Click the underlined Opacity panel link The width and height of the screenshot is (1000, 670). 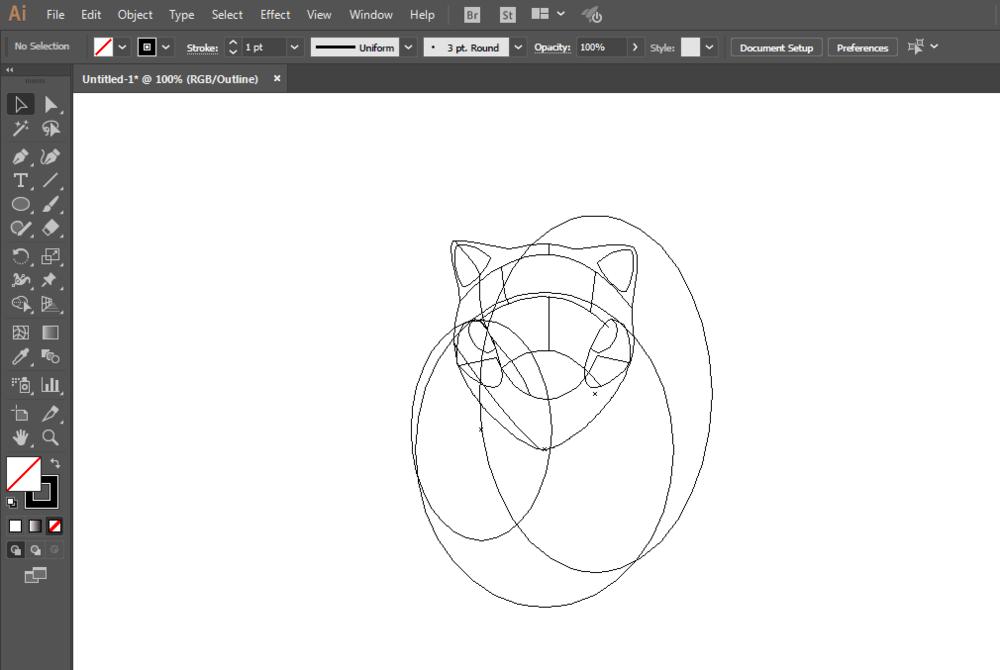(x=552, y=47)
